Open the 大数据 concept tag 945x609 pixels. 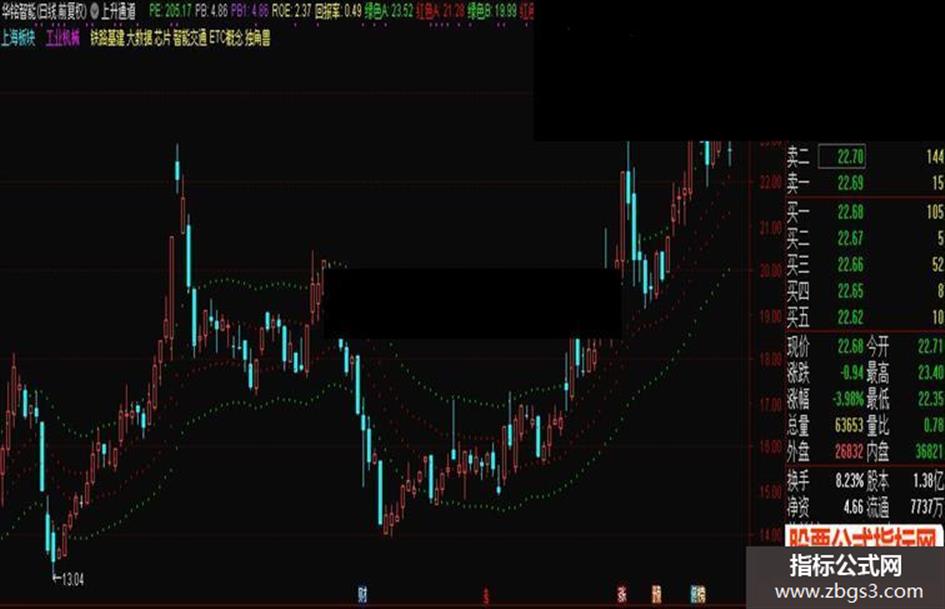[x=139, y=38]
